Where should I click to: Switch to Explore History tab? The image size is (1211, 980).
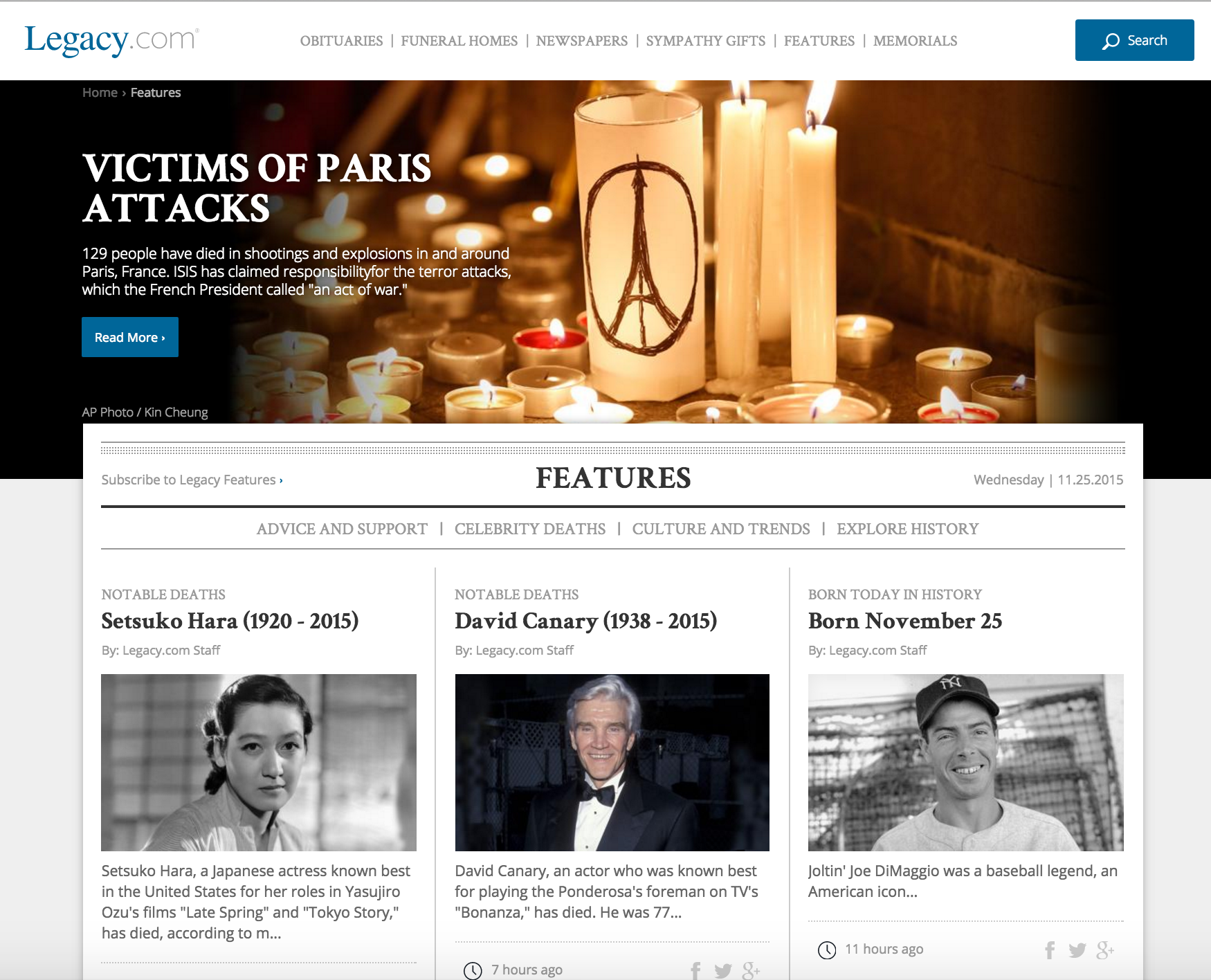(908, 529)
